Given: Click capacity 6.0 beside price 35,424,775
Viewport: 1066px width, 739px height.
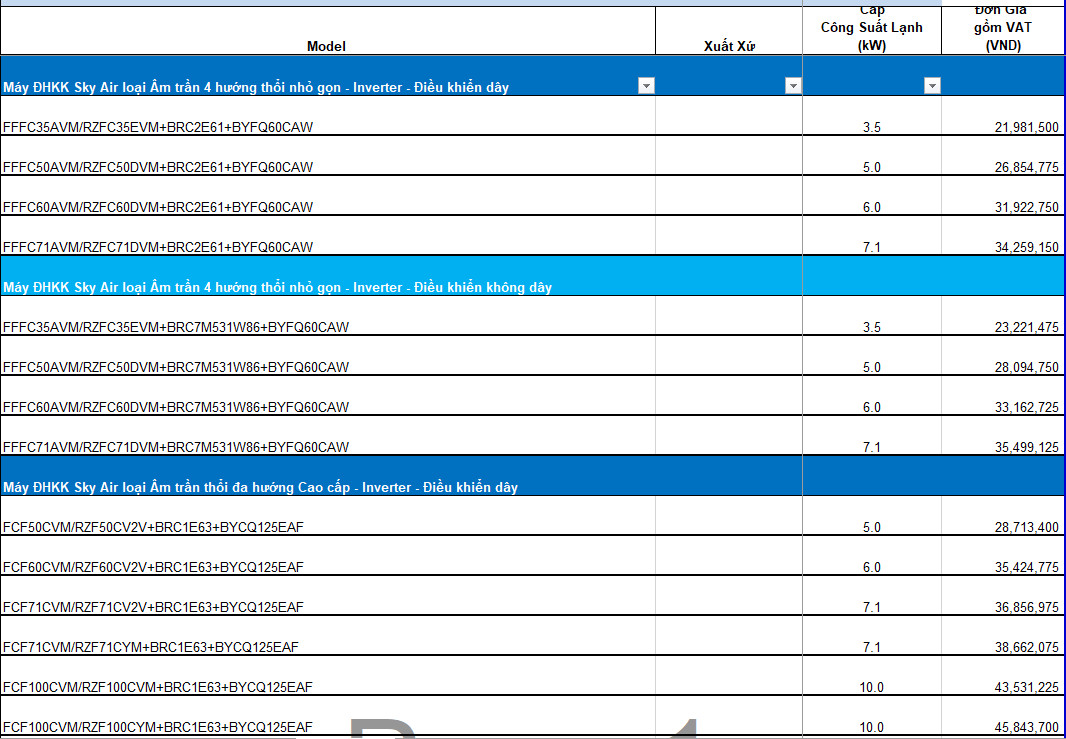Looking at the screenshot, I should (872, 568).
